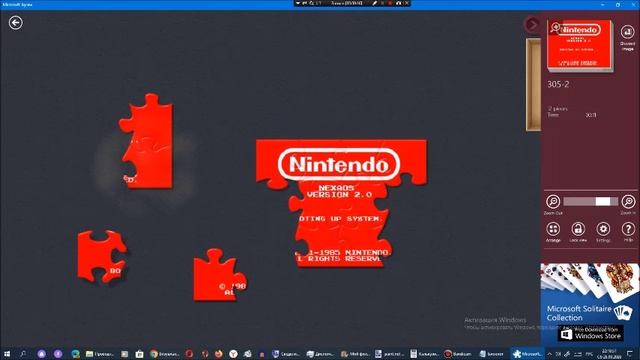This screenshot has width=640, height=360.
Task: Open the Windows Start menu
Action: point(7,354)
